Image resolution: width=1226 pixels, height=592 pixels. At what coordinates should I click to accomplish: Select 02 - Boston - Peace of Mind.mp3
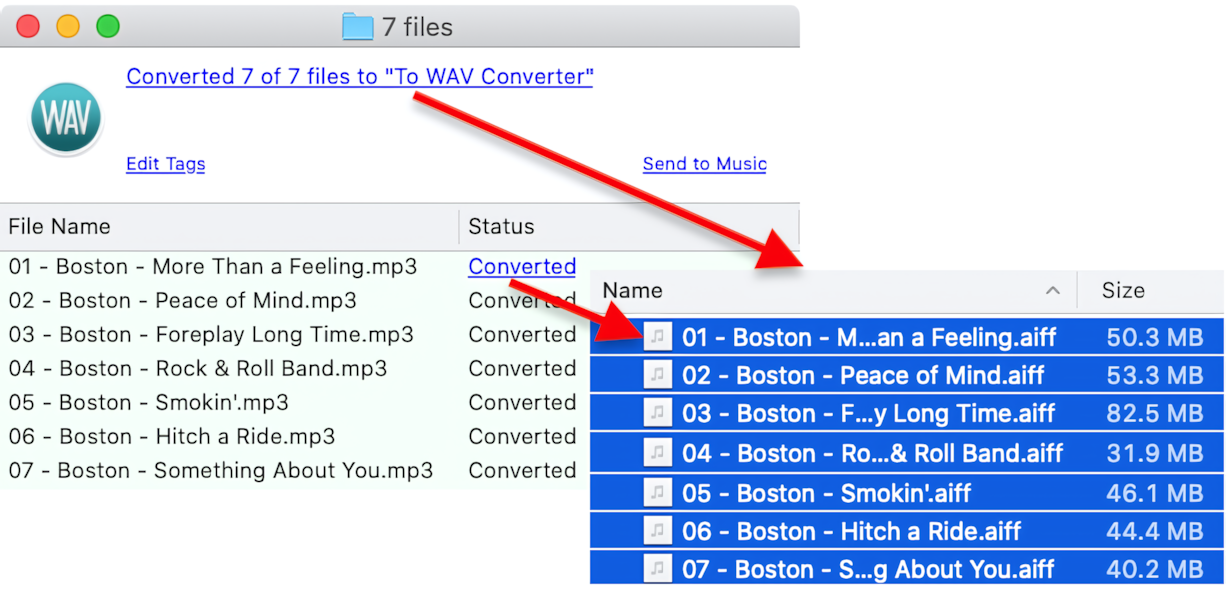tap(182, 301)
